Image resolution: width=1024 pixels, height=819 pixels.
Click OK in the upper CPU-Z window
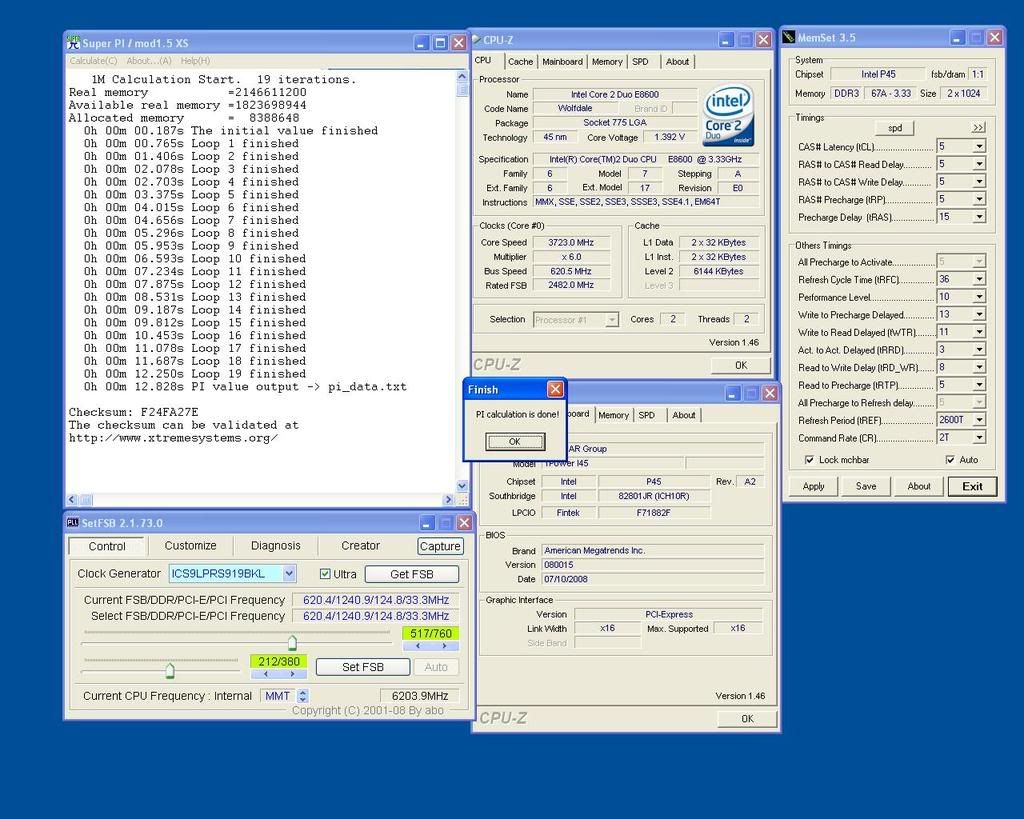coord(741,365)
